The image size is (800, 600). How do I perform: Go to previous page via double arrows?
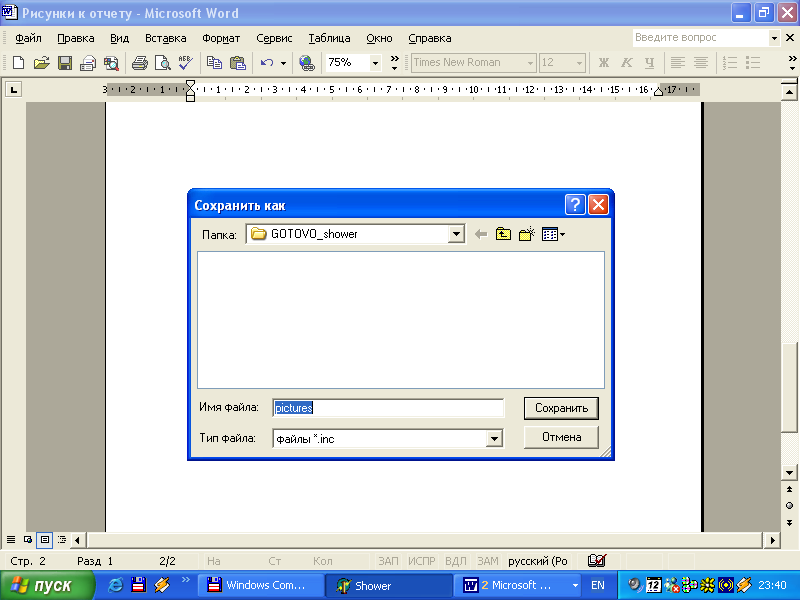(x=789, y=489)
